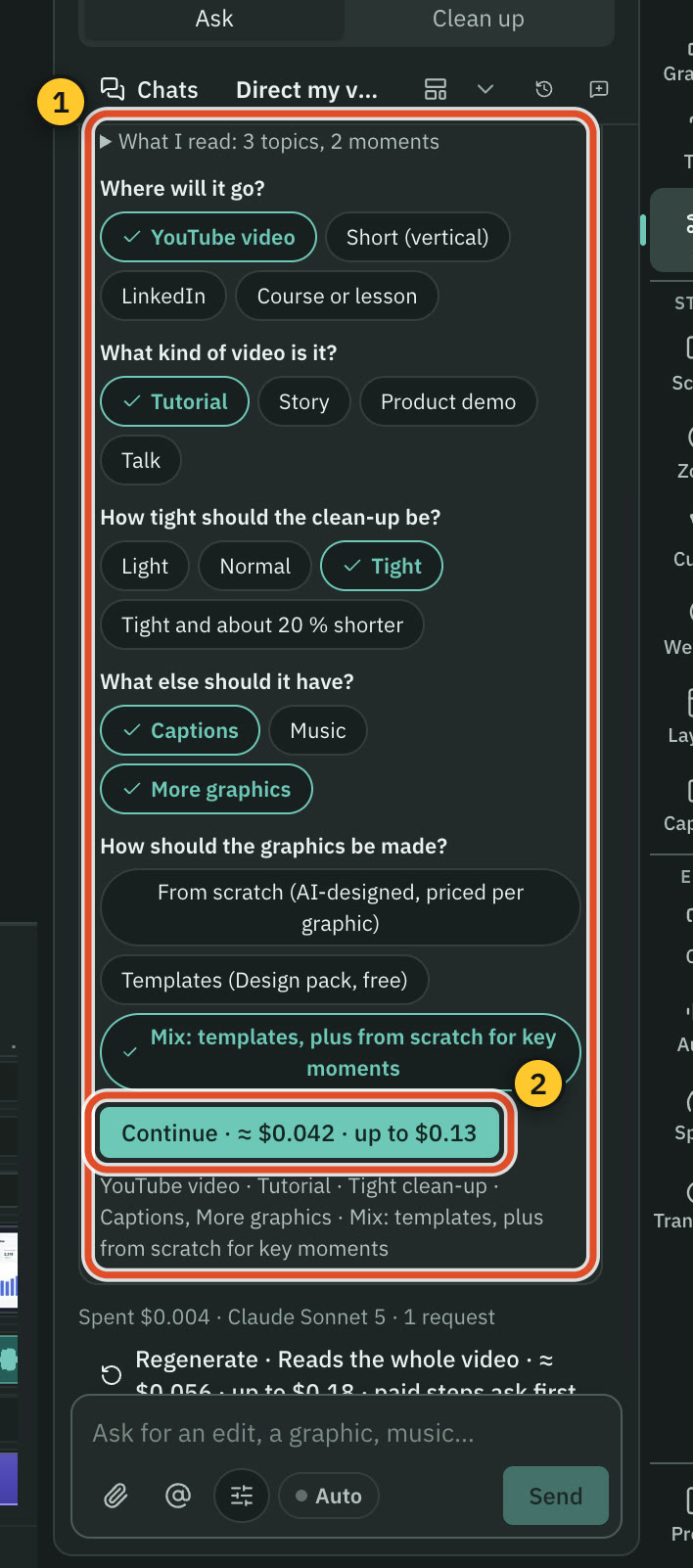This screenshot has width=693, height=1568.
Task: Click 'Spent $0.004 · Claude Sonnet 5' status text
Action: (287, 1317)
